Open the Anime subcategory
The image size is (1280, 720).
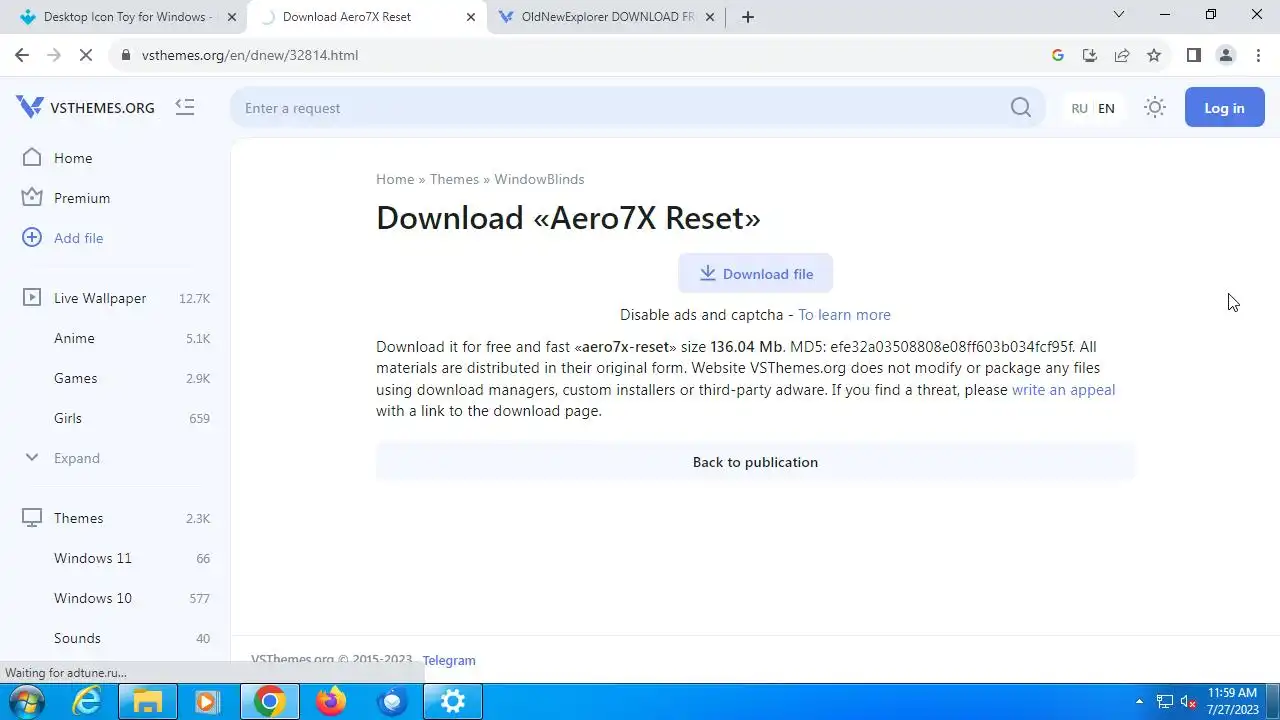74,338
